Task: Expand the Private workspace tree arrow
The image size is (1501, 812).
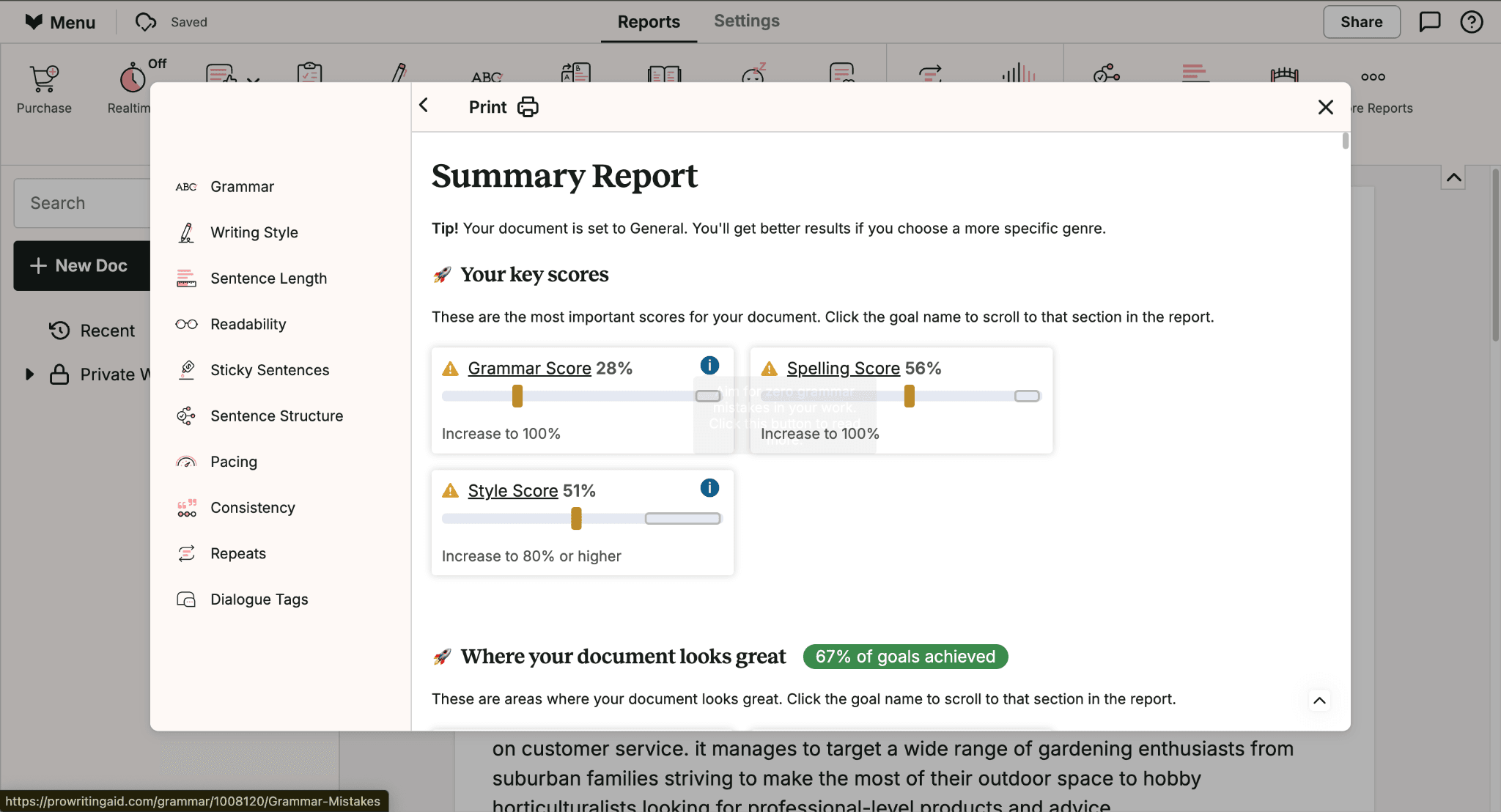Action: tap(29, 374)
